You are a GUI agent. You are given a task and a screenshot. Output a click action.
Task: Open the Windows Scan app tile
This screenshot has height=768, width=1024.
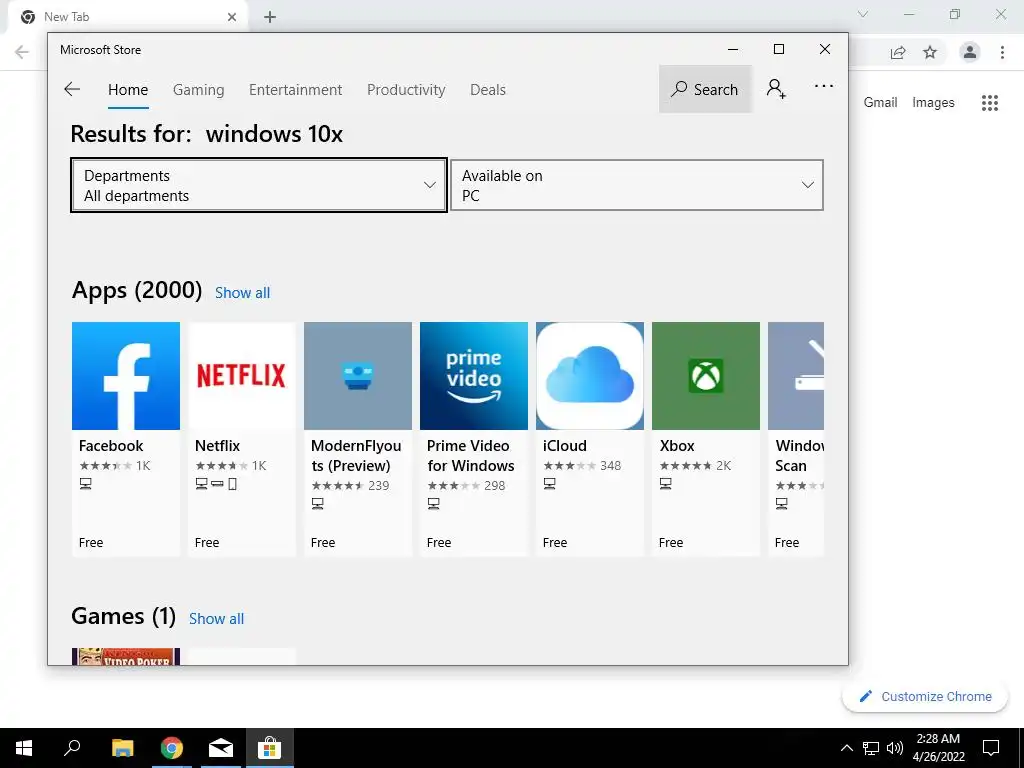coord(796,438)
